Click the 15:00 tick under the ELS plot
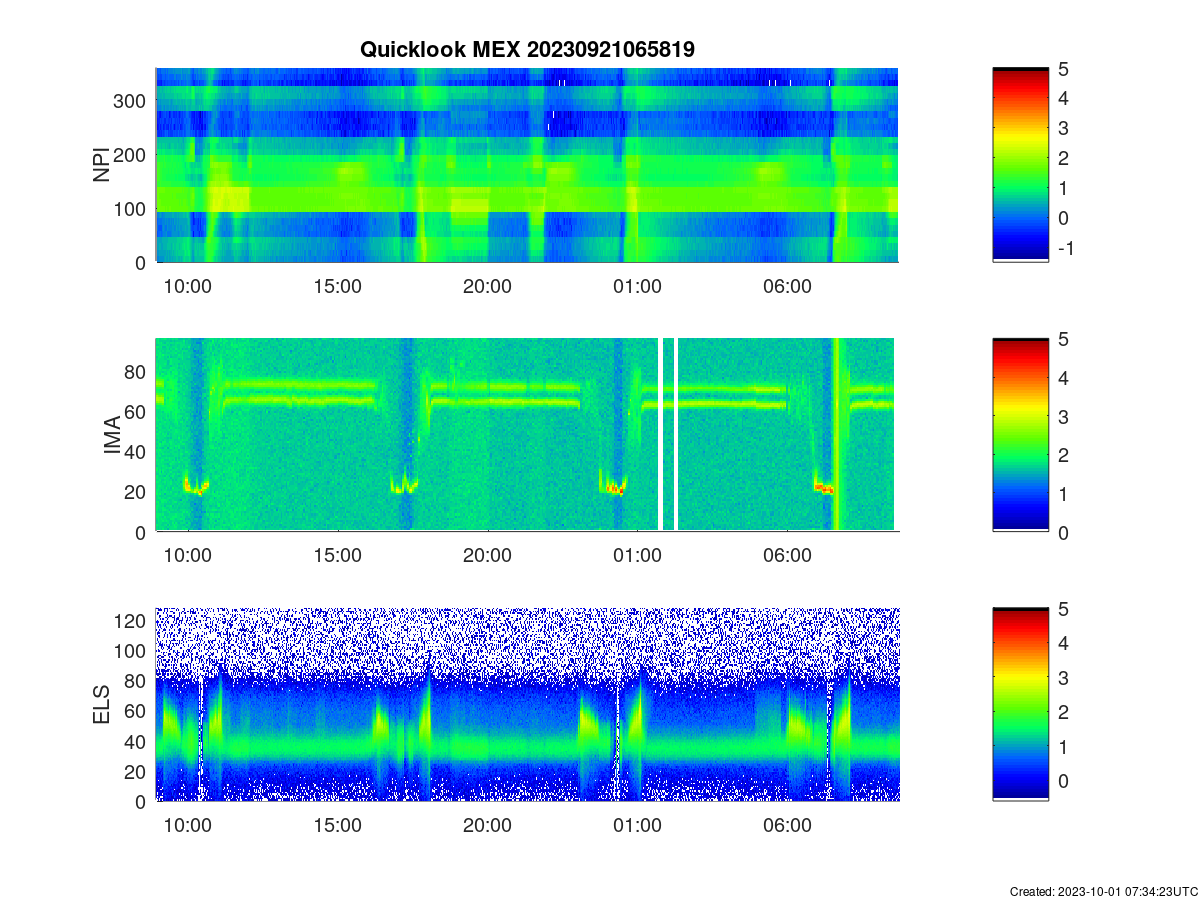Image resolution: width=1200 pixels, height=900 pixels. click(x=337, y=826)
